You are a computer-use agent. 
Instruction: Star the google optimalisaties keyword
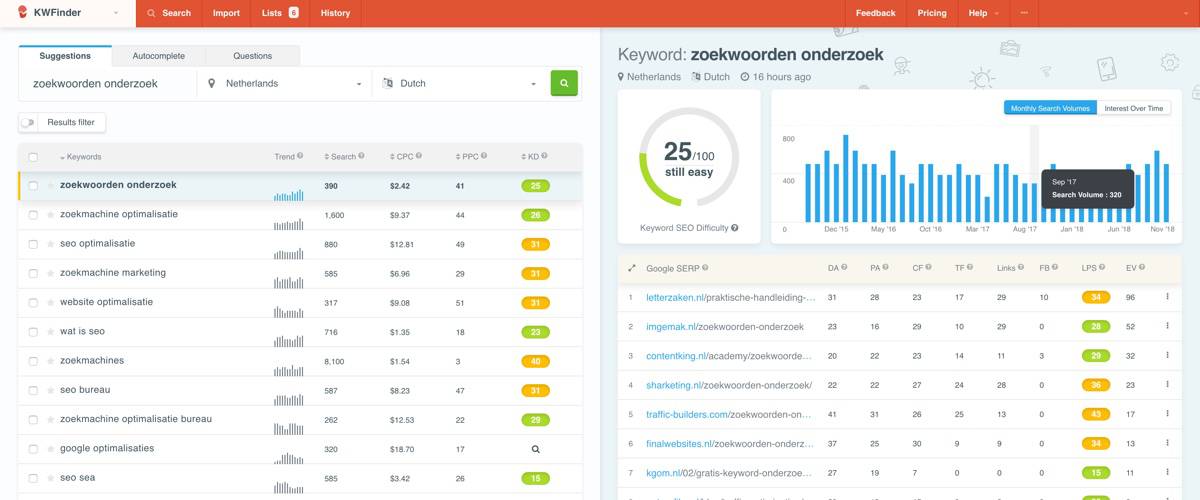pyautogui.click(x=50, y=449)
